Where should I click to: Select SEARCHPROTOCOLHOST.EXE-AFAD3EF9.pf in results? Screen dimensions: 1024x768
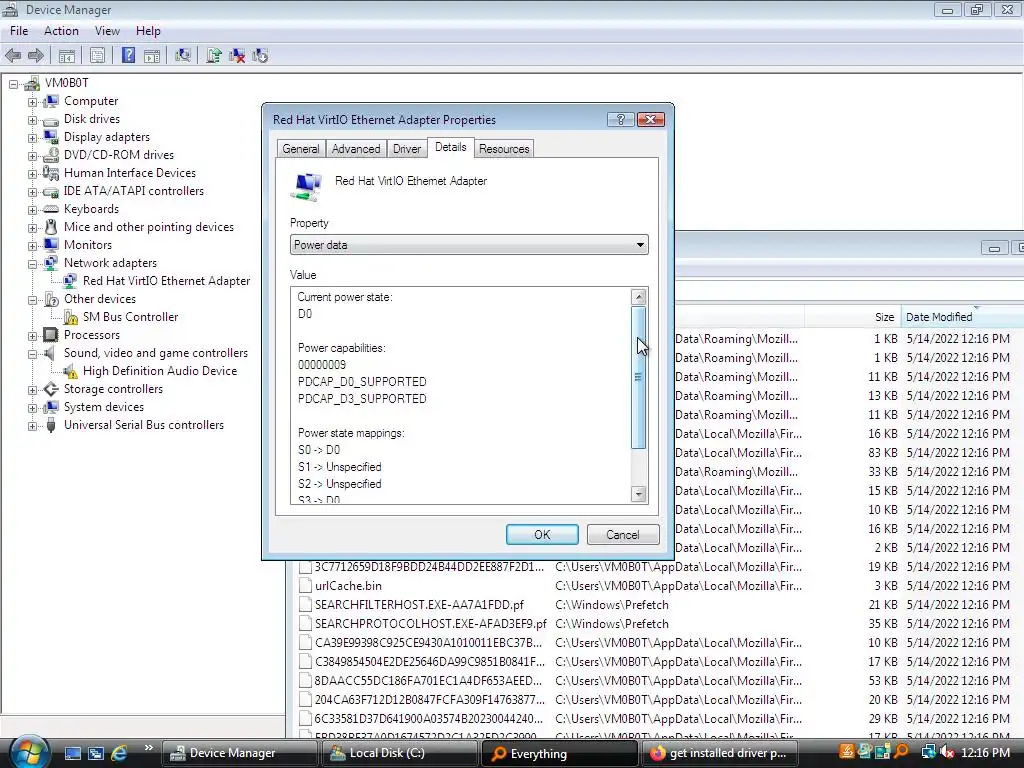tap(430, 624)
